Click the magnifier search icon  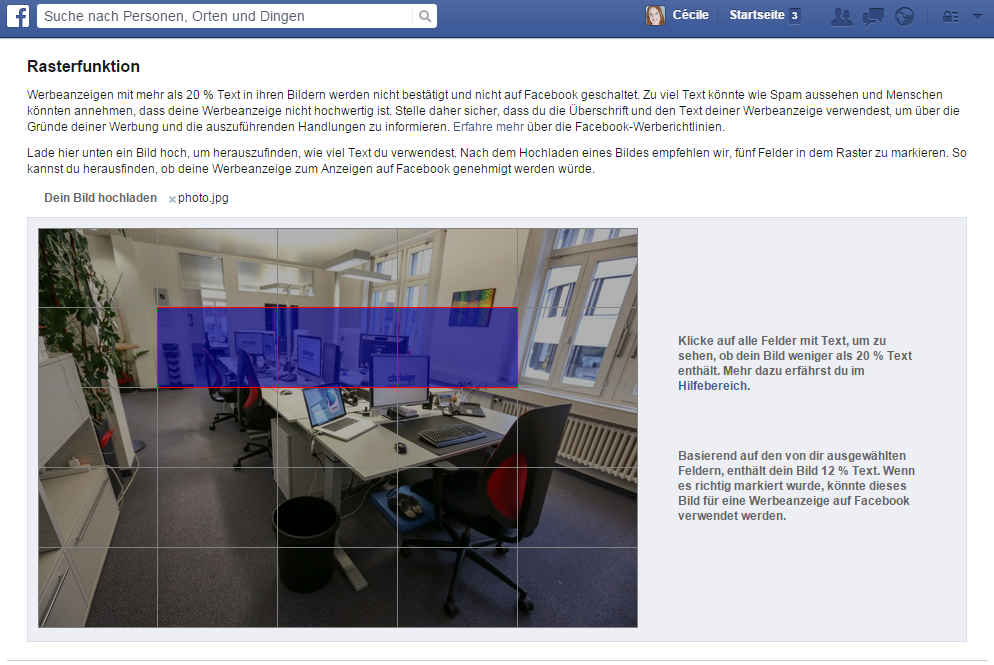(425, 16)
